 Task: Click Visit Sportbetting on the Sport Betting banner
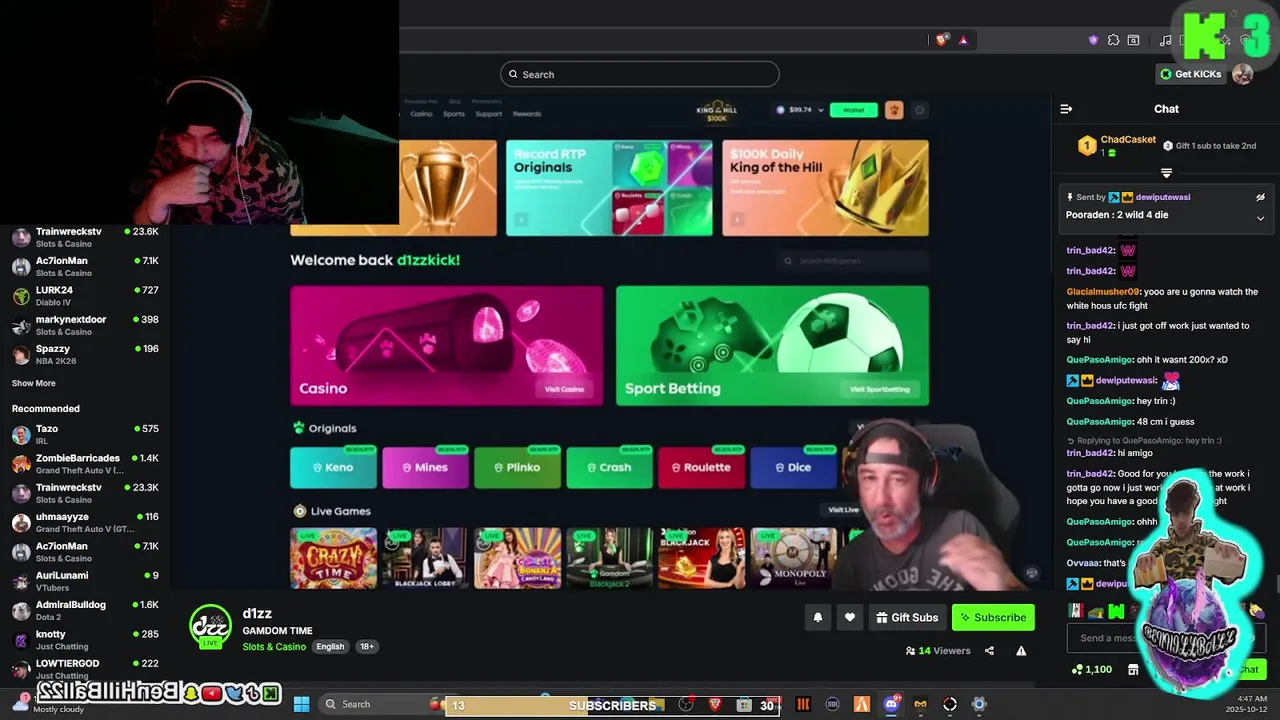point(880,389)
